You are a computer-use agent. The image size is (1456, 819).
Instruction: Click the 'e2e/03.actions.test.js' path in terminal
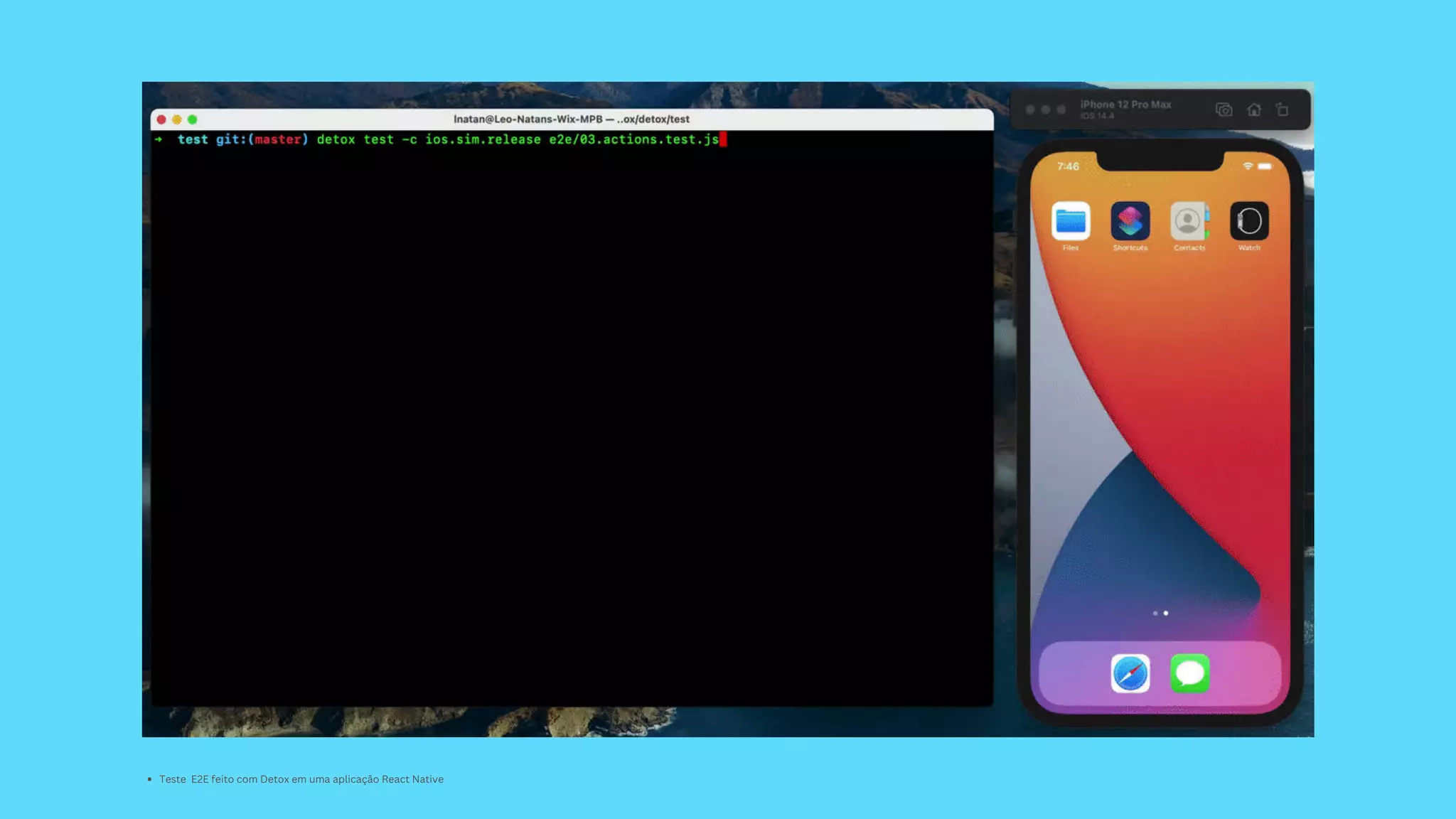coord(633,139)
